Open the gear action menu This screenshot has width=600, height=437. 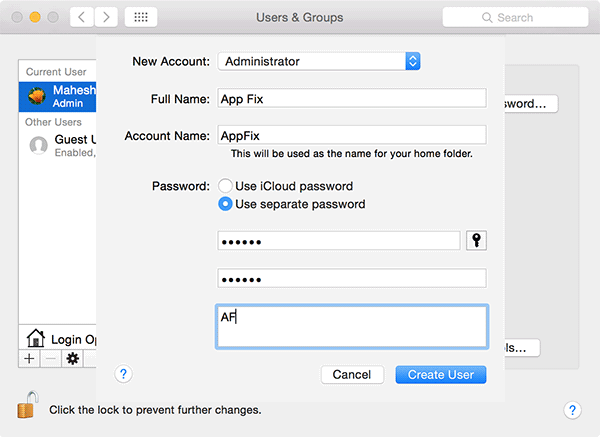72,358
